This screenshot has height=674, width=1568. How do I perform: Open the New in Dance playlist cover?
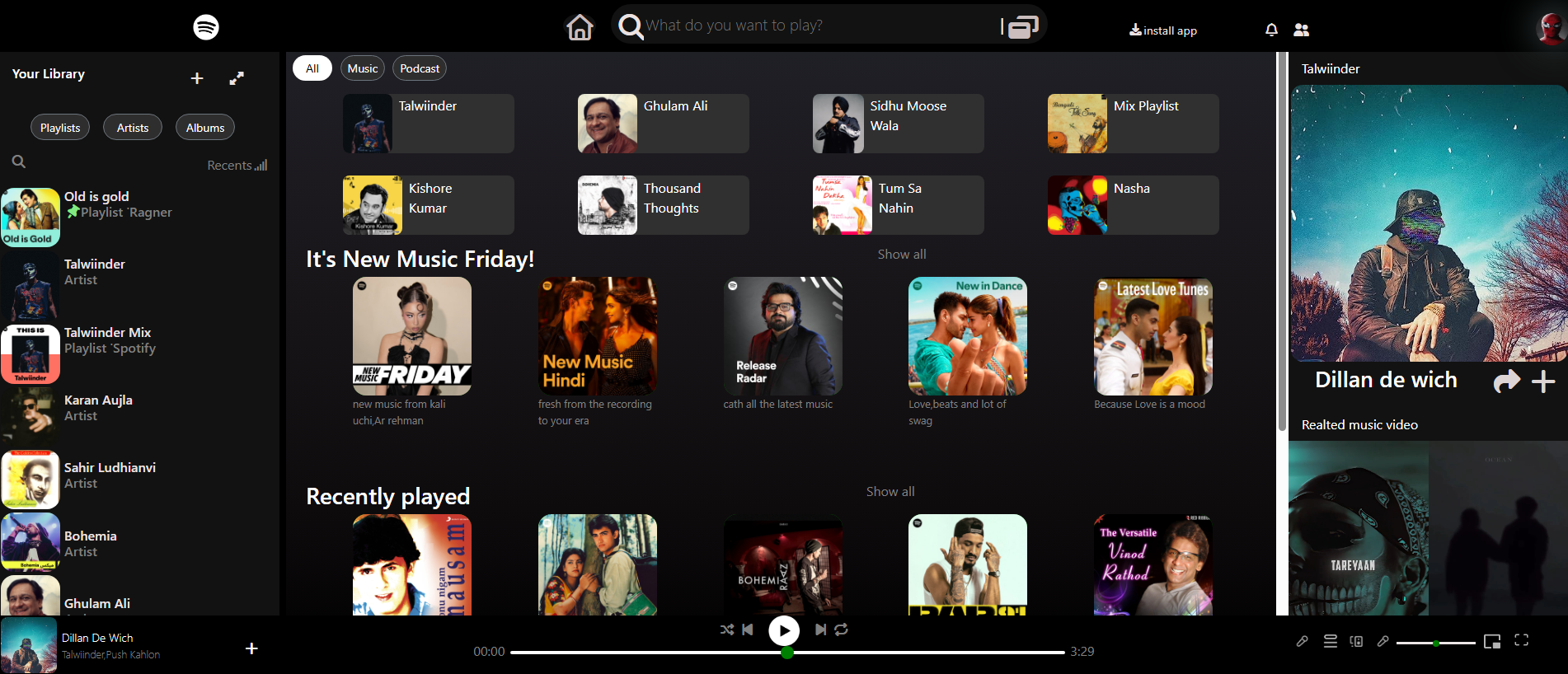pos(968,336)
